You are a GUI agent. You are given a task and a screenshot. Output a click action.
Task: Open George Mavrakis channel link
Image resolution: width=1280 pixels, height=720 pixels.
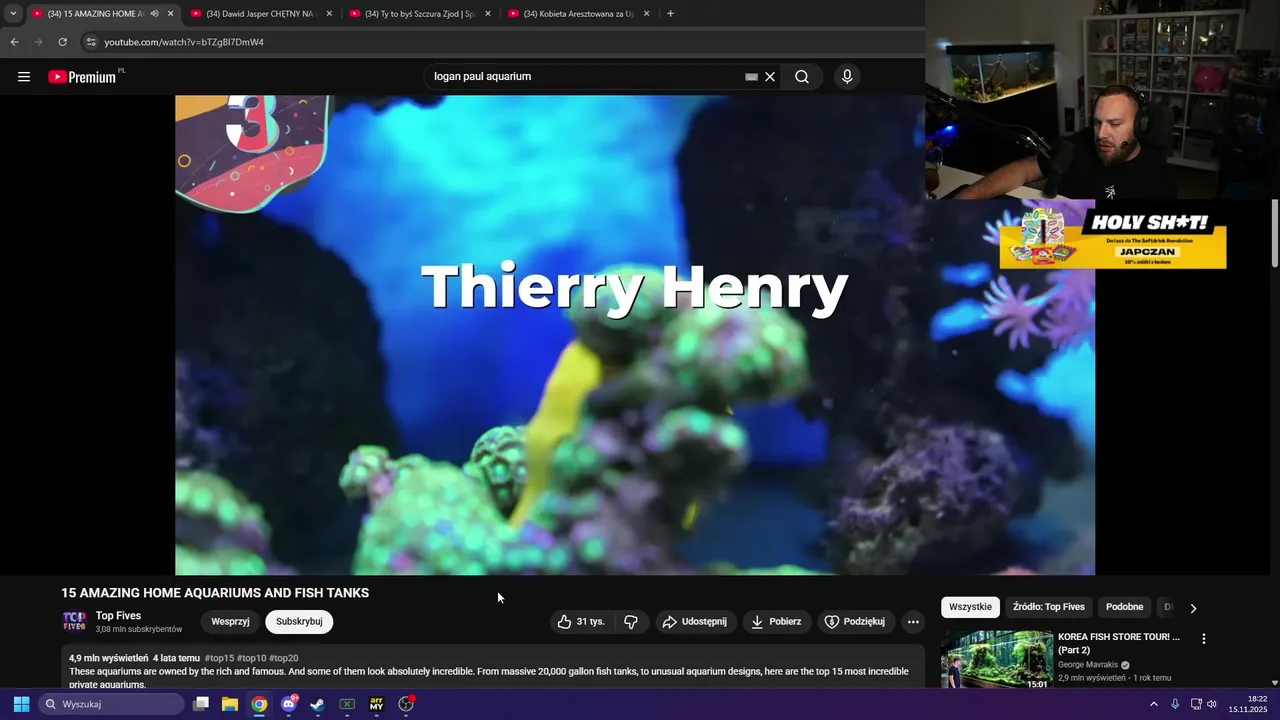tap(1088, 665)
